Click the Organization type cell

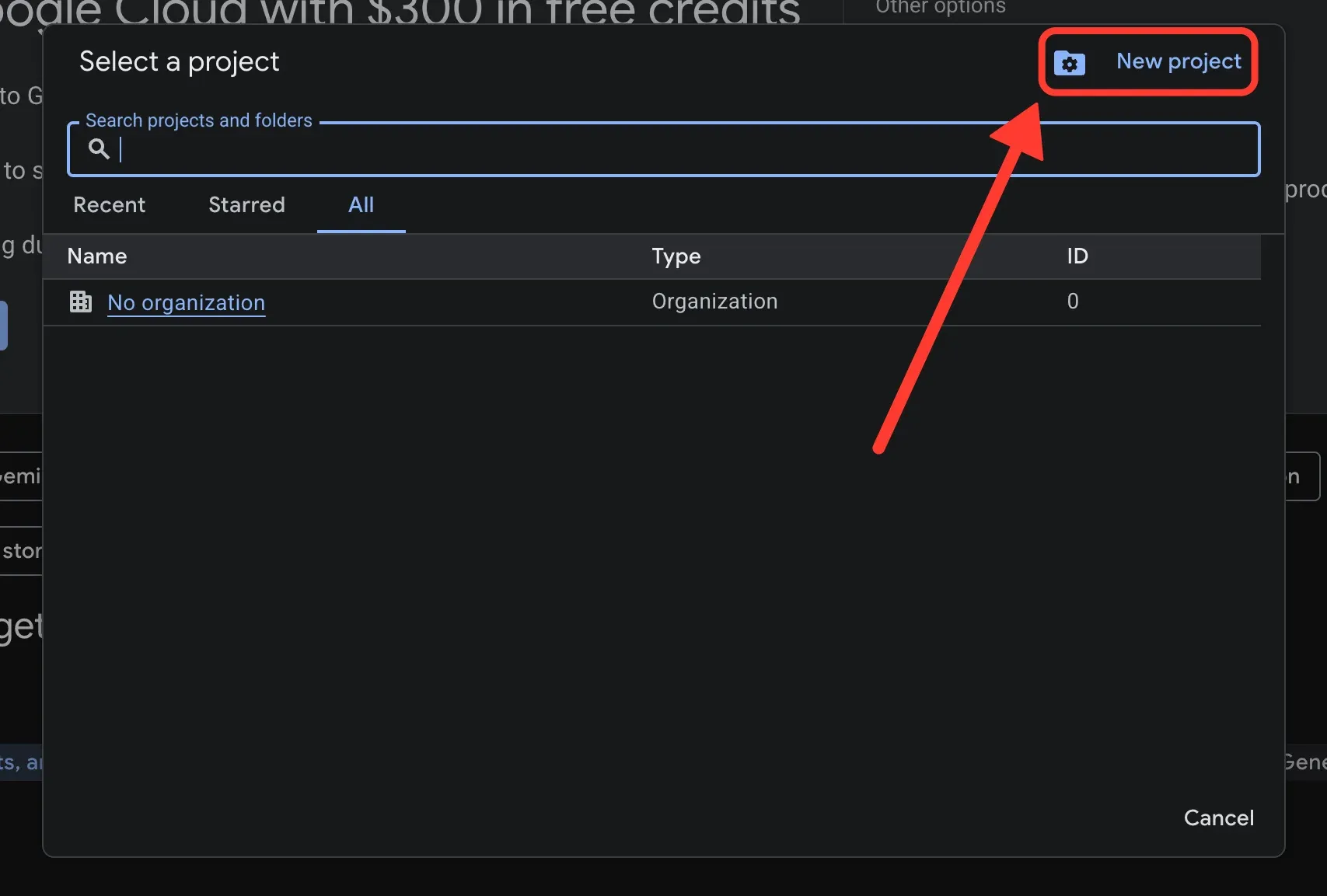(714, 302)
